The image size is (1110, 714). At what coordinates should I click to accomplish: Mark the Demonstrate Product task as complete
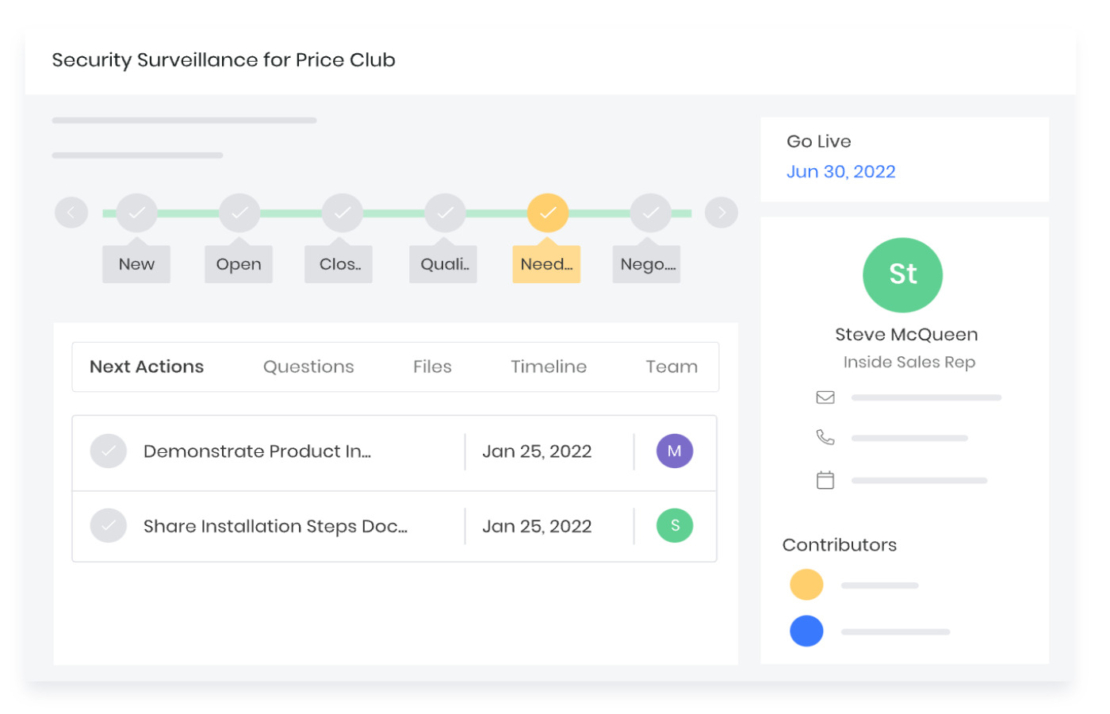tap(108, 451)
